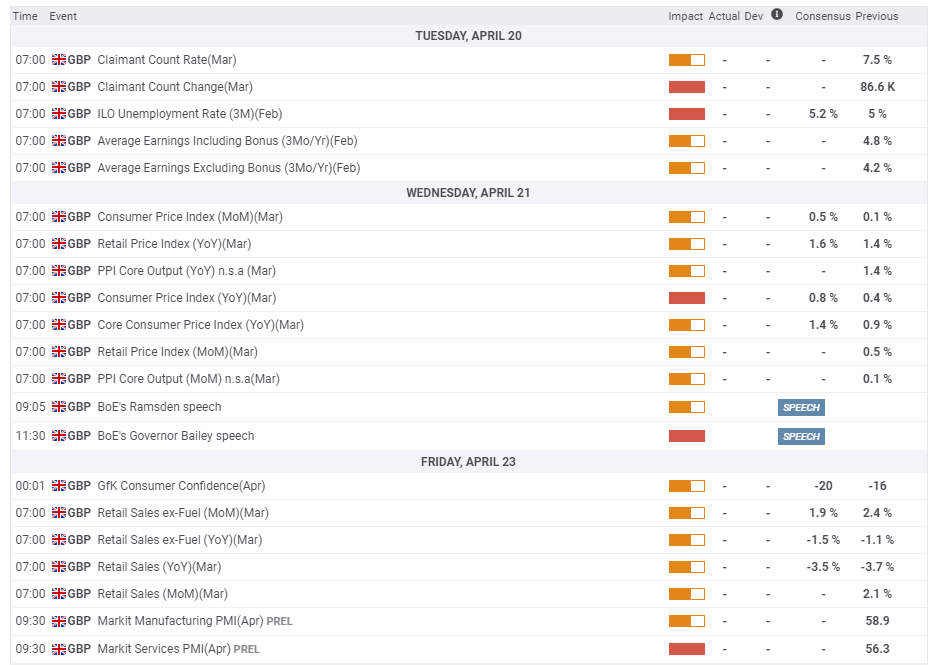Click the Consensus column header

(x=822, y=16)
